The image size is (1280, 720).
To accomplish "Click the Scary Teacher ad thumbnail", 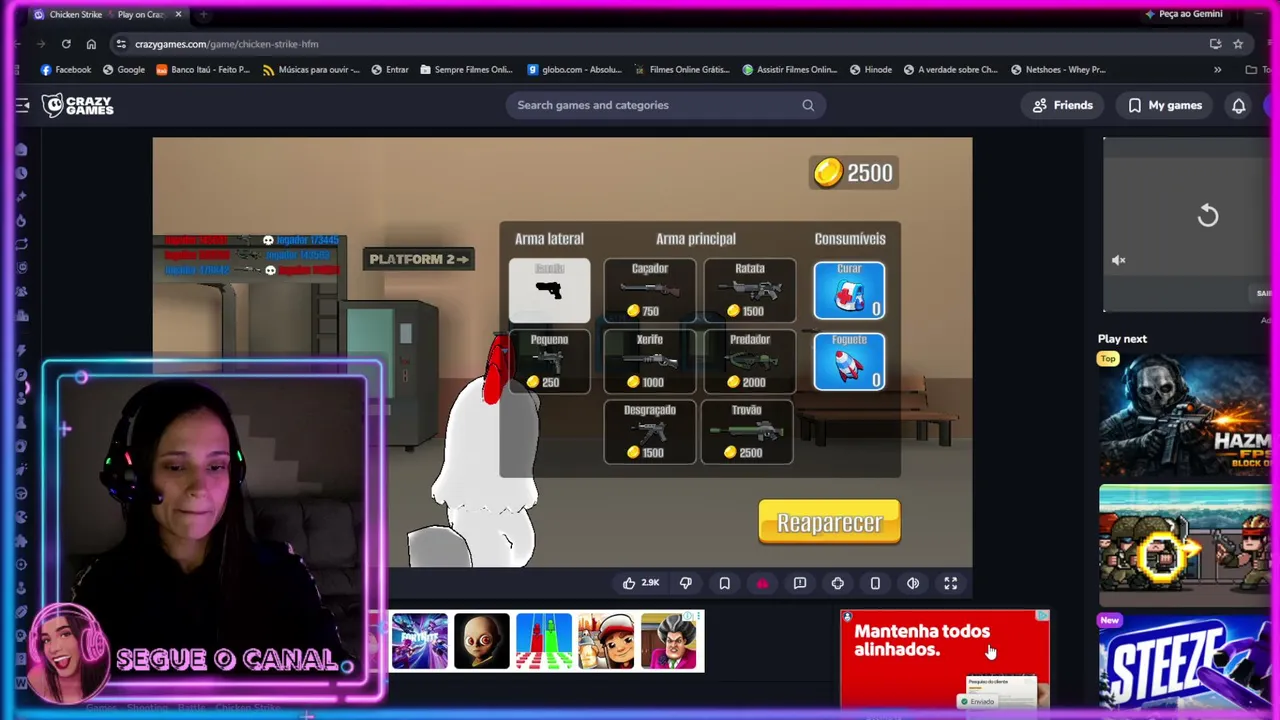I will coord(670,641).
